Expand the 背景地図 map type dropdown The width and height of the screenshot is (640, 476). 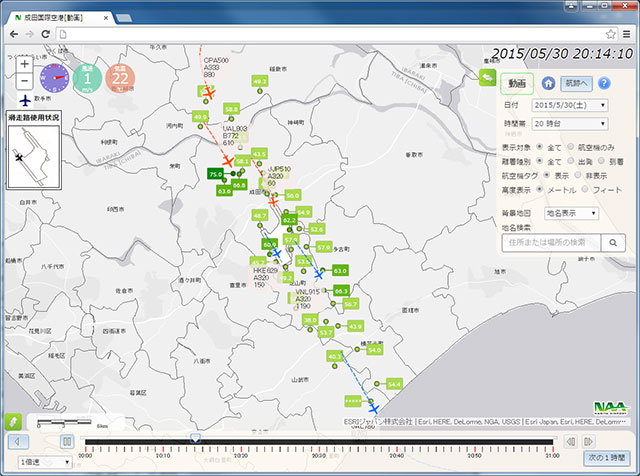pos(571,212)
